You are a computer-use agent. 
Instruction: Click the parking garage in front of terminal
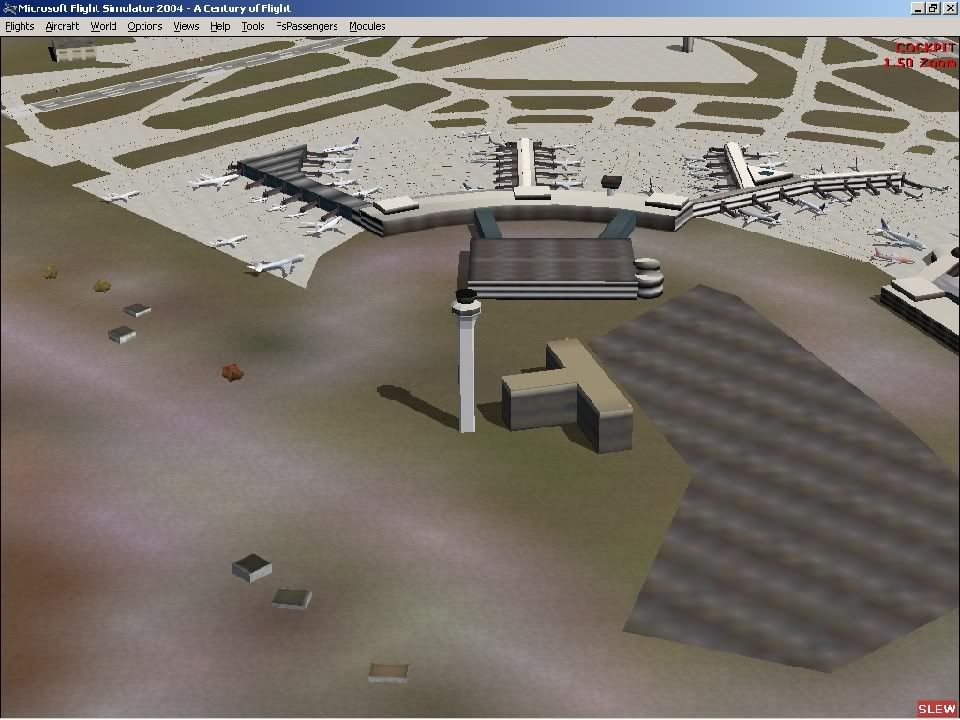(552, 266)
